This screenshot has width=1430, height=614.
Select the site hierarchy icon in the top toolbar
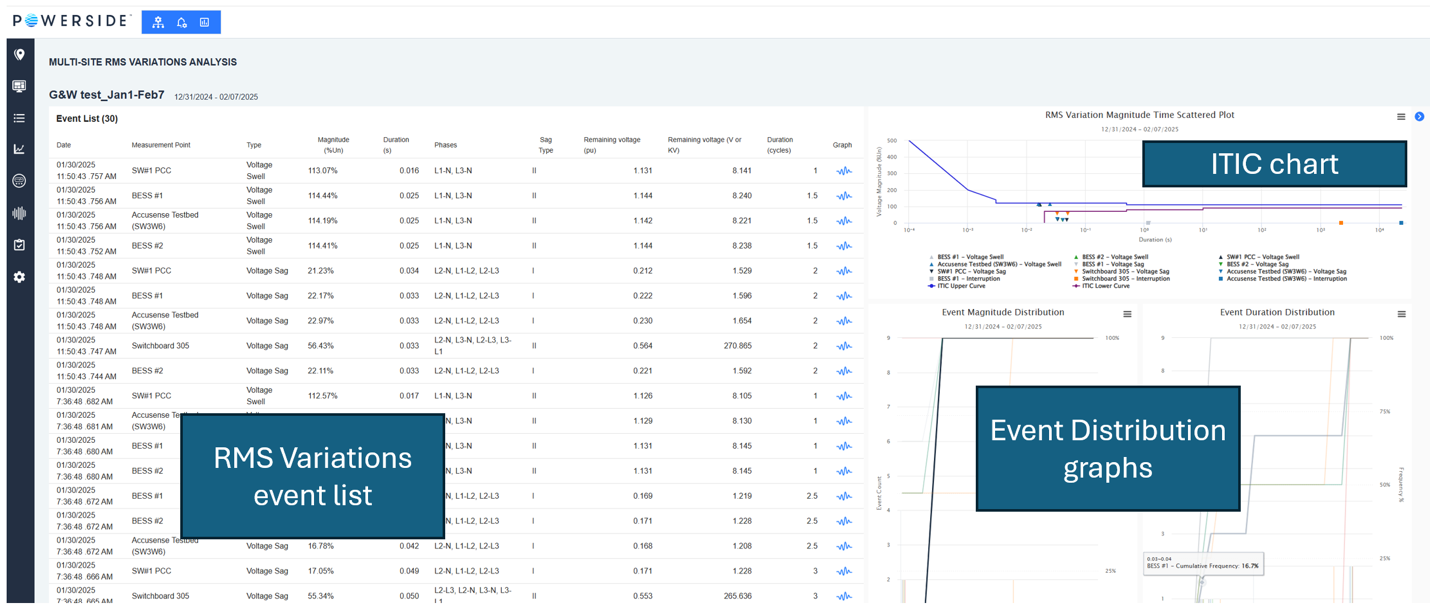pos(158,22)
